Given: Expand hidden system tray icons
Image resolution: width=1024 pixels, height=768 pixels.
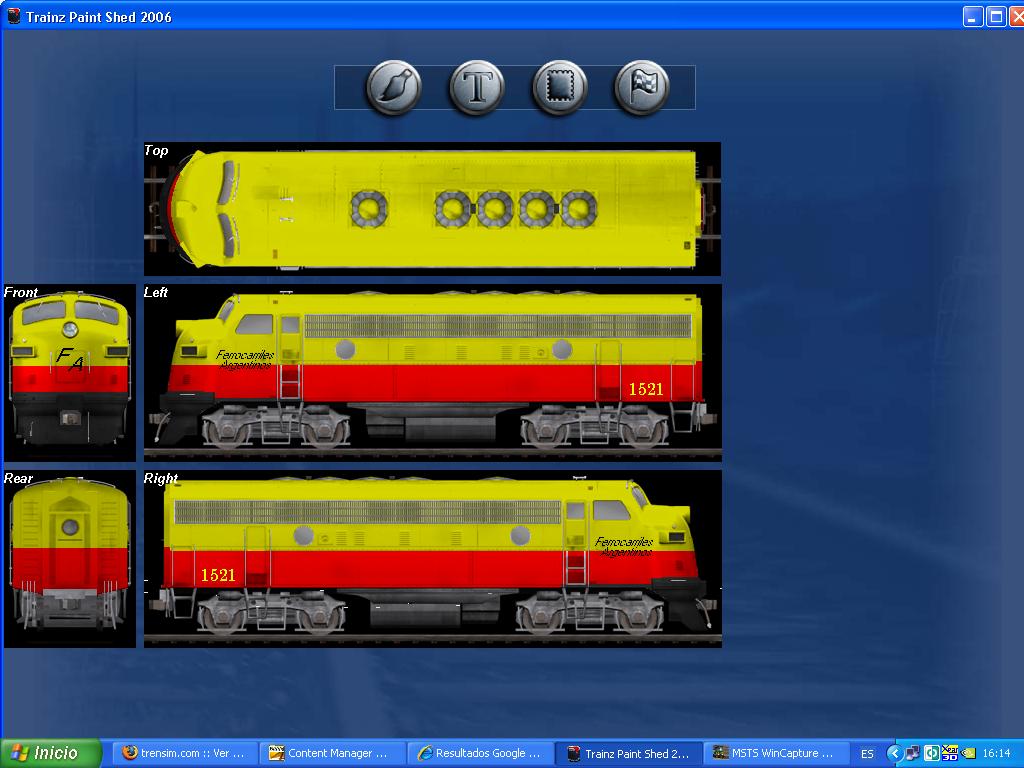Looking at the screenshot, I should point(895,753).
